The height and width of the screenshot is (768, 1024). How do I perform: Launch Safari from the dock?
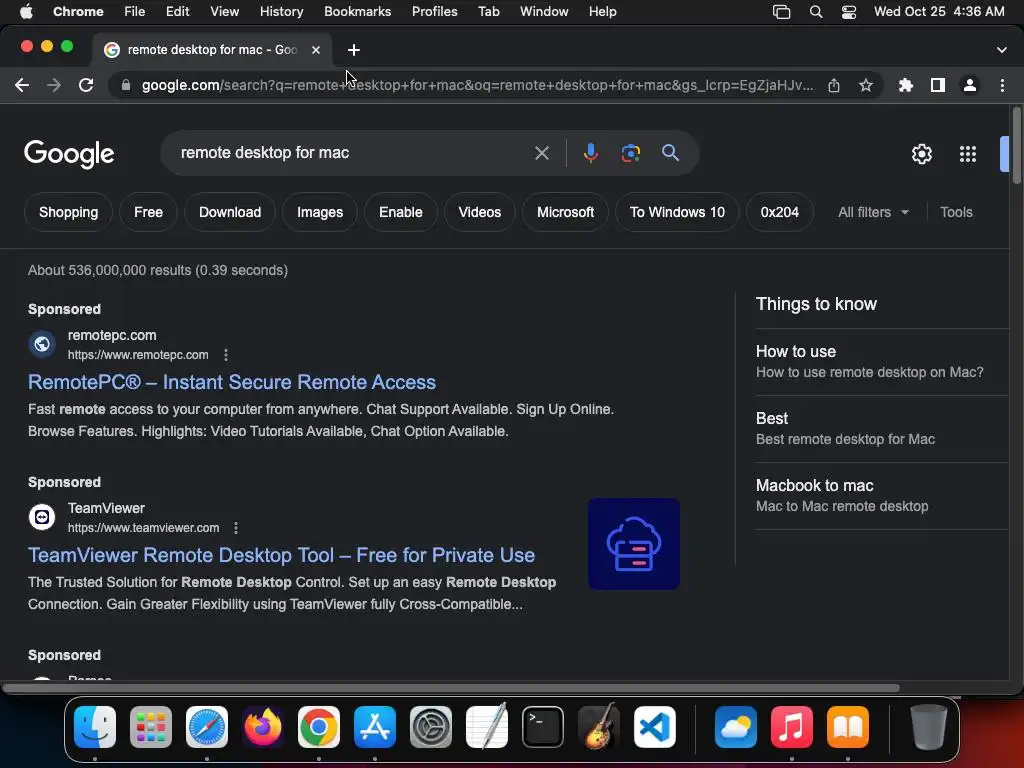(x=207, y=727)
